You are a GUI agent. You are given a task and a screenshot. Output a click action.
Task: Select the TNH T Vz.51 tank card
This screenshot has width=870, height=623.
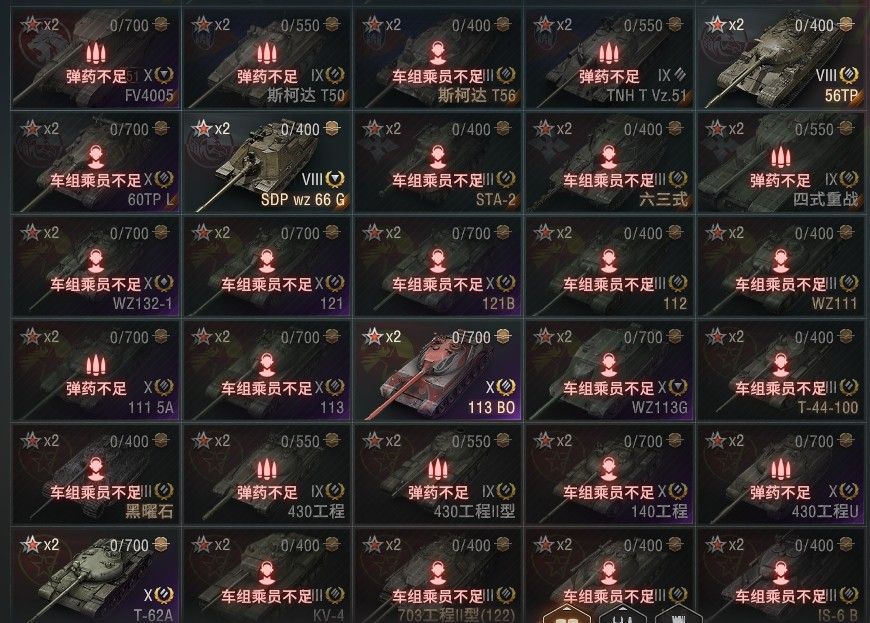(609, 59)
